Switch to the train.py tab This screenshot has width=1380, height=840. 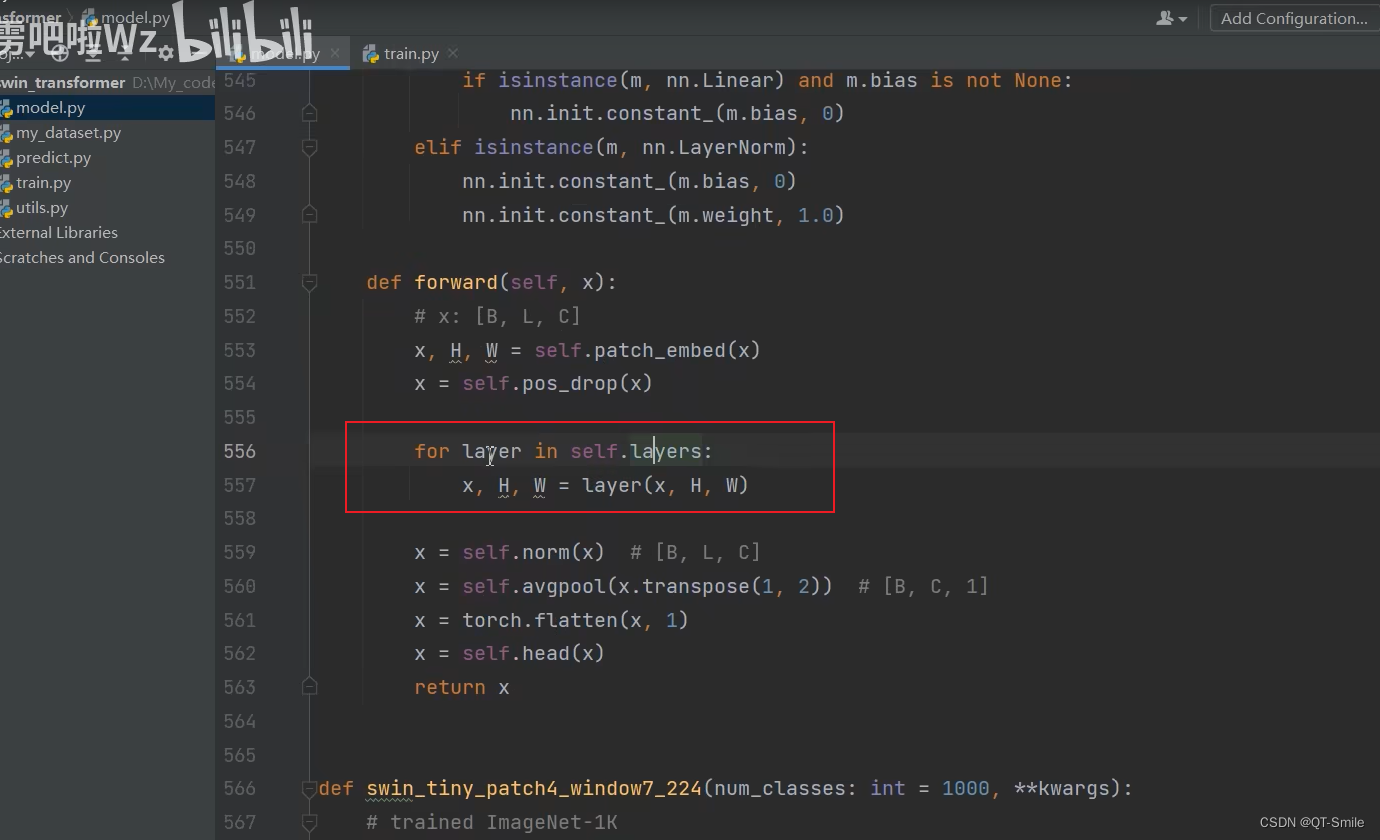point(411,53)
